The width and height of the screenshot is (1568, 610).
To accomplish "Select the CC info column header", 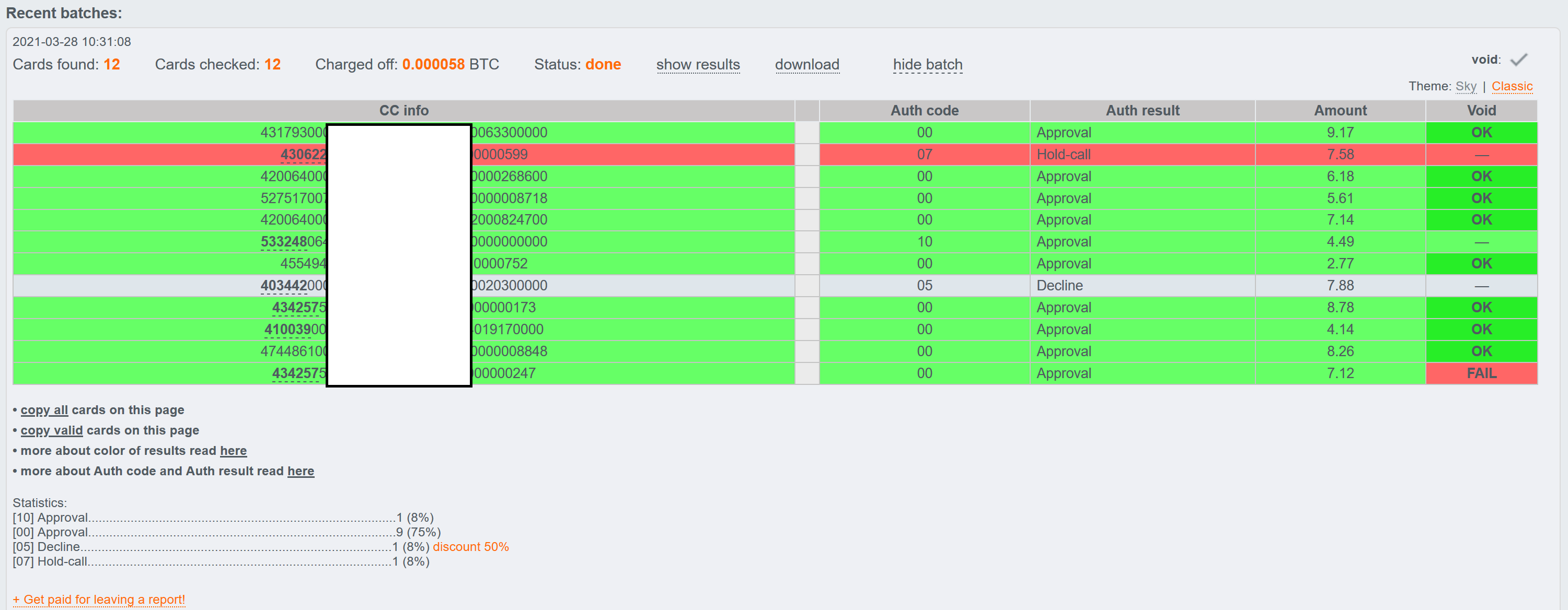I will tap(403, 111).
